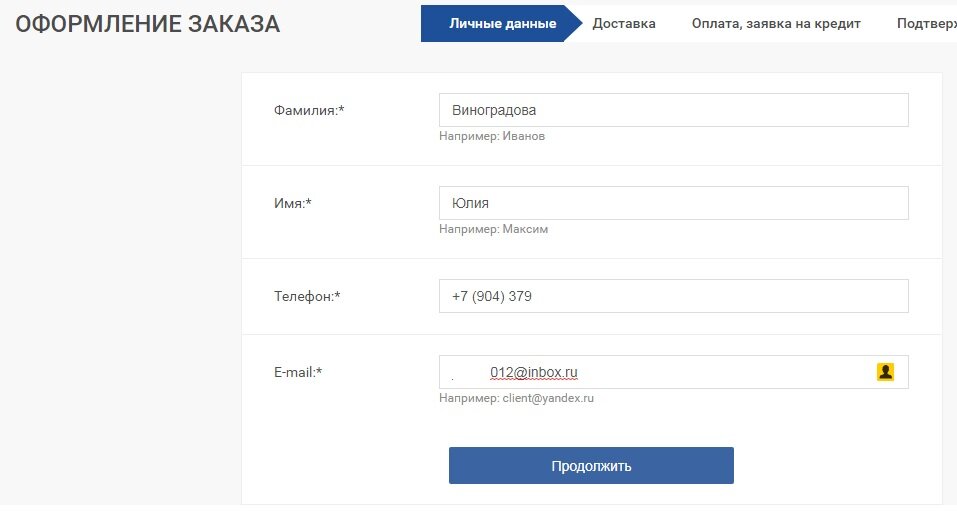
Task: Click the yellow contact icon in the E-mail field
Action: [x=885, y=372]
